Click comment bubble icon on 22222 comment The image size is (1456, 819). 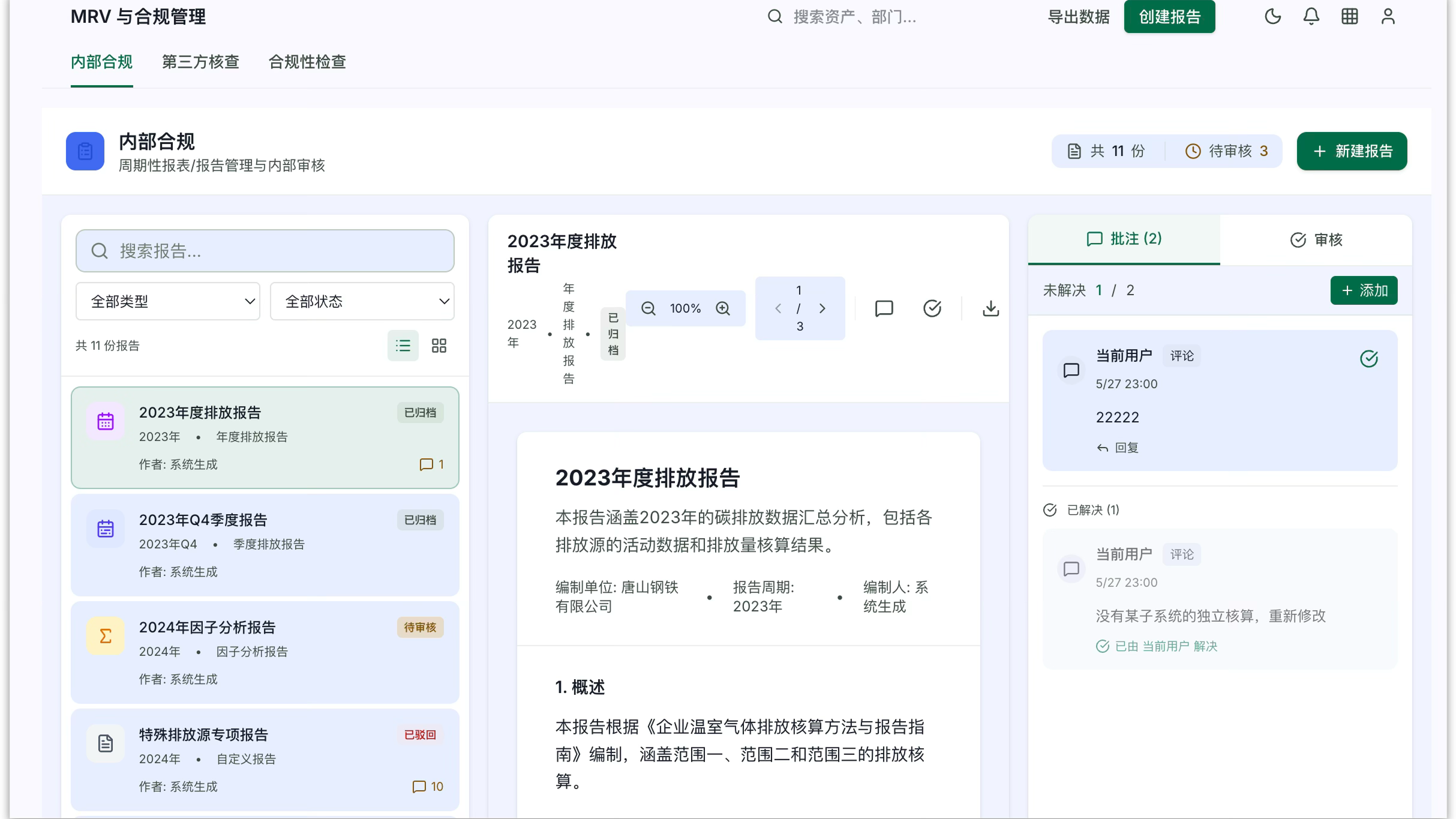point(1071,370)
